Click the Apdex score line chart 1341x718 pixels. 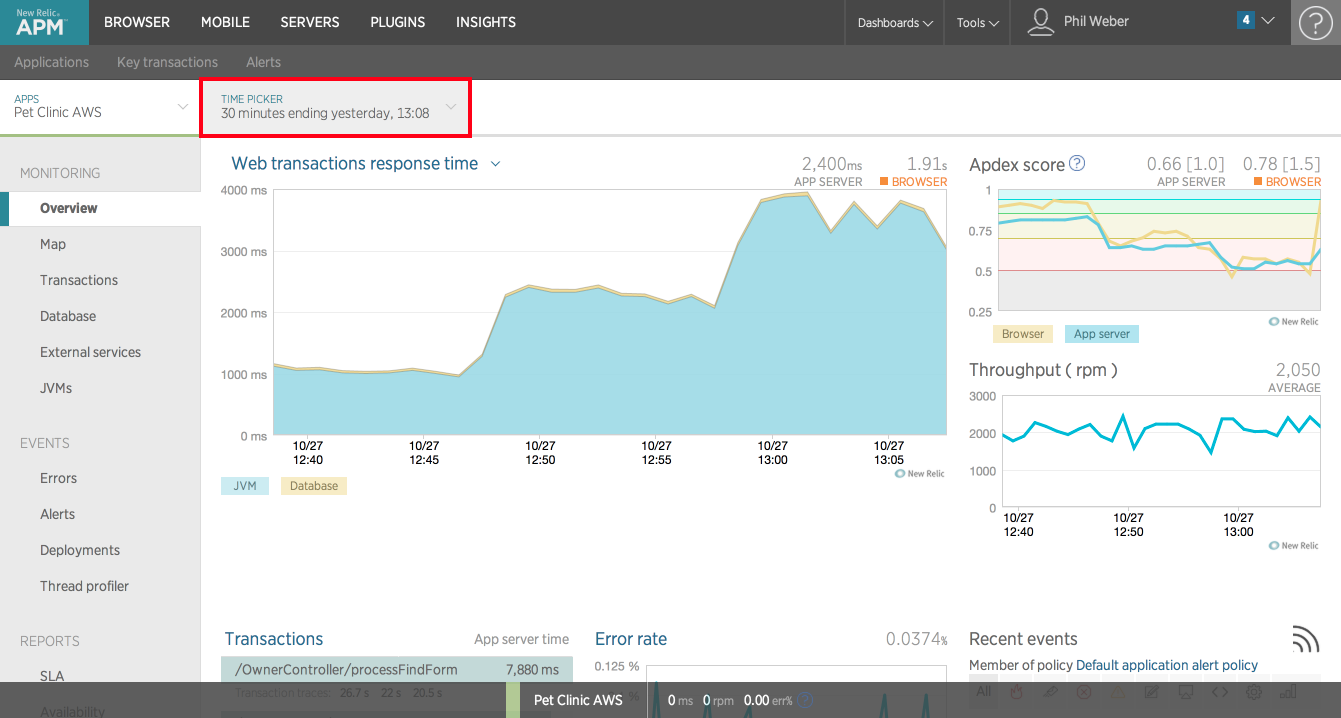pyautogui.click(x=1159, y=250)
